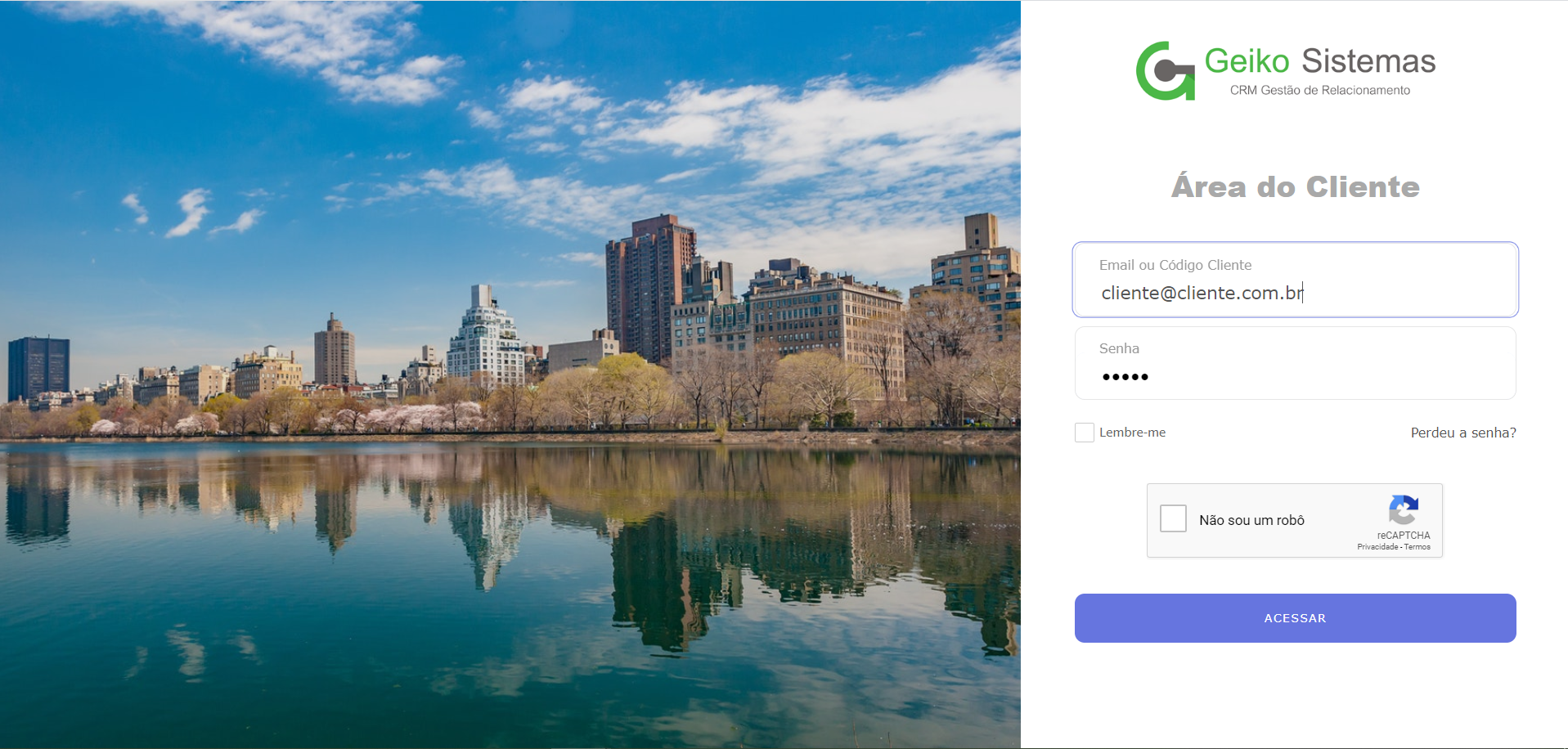Click the "Senha" field label
Screen dimensions: 1568x749
[x=1119, y=348]
